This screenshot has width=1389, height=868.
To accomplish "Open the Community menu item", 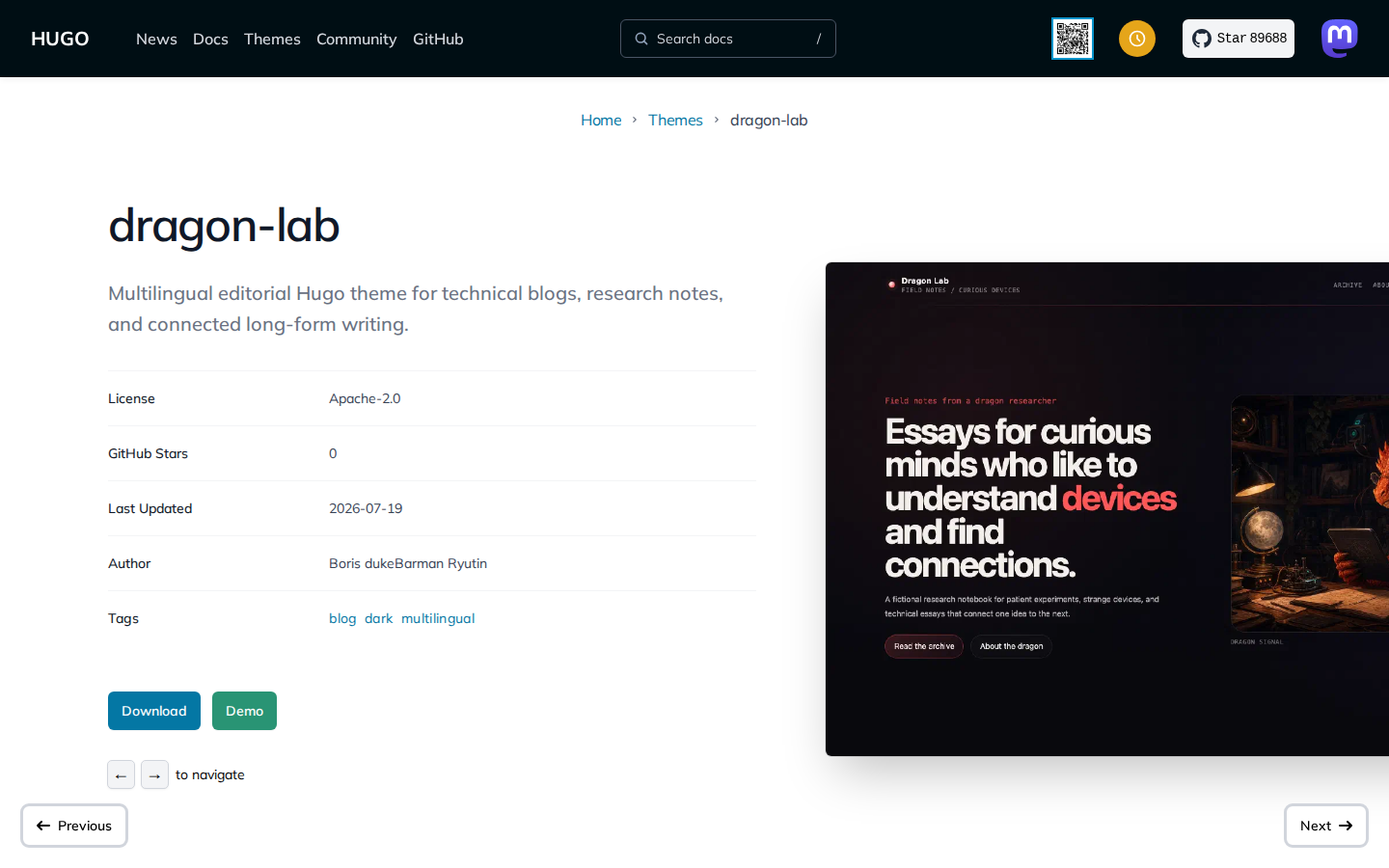I will click(356, 39).
